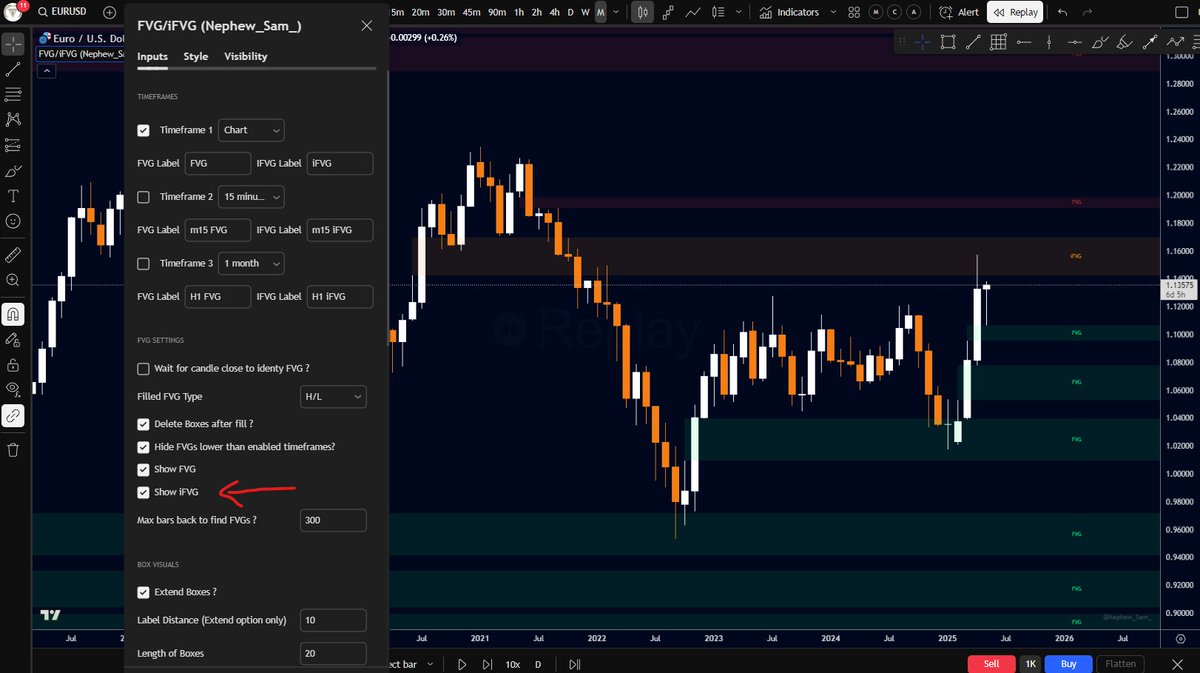Switch to the Style tab
This screenshot has height=673, width=1200.
click(196, 57)
